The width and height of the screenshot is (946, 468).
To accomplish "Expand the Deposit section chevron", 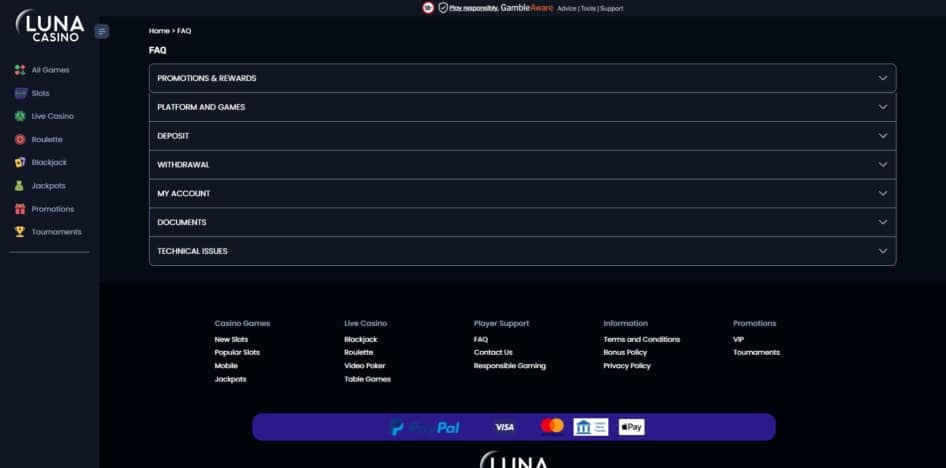I will click(x=883, y=136).
